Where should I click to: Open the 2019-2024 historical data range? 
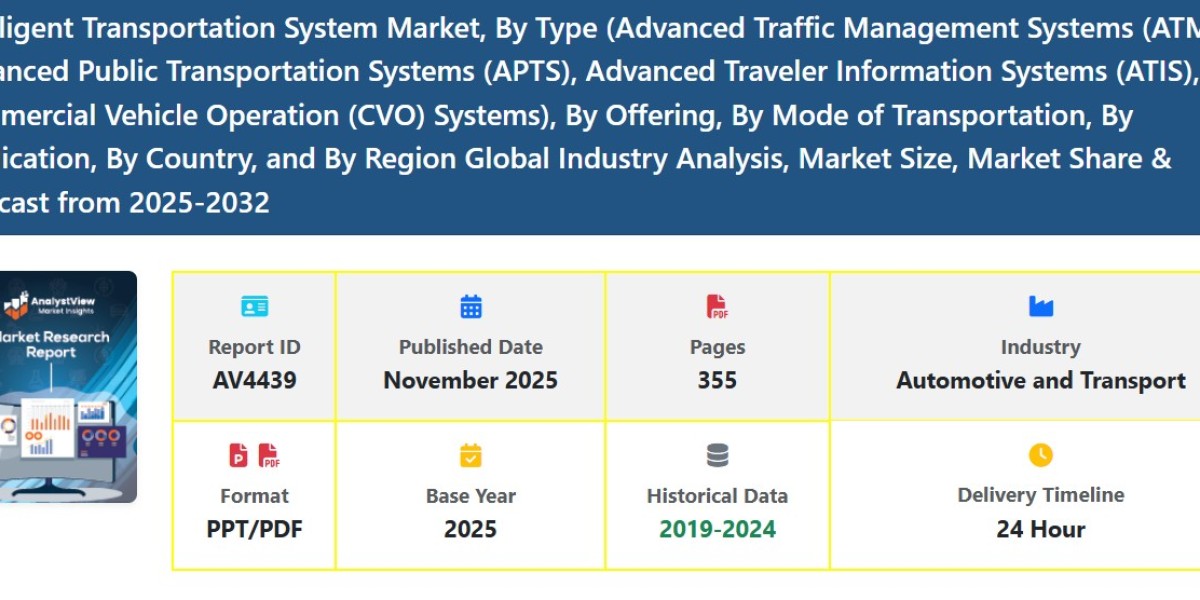pyautogui.click(x=716, y=529)
